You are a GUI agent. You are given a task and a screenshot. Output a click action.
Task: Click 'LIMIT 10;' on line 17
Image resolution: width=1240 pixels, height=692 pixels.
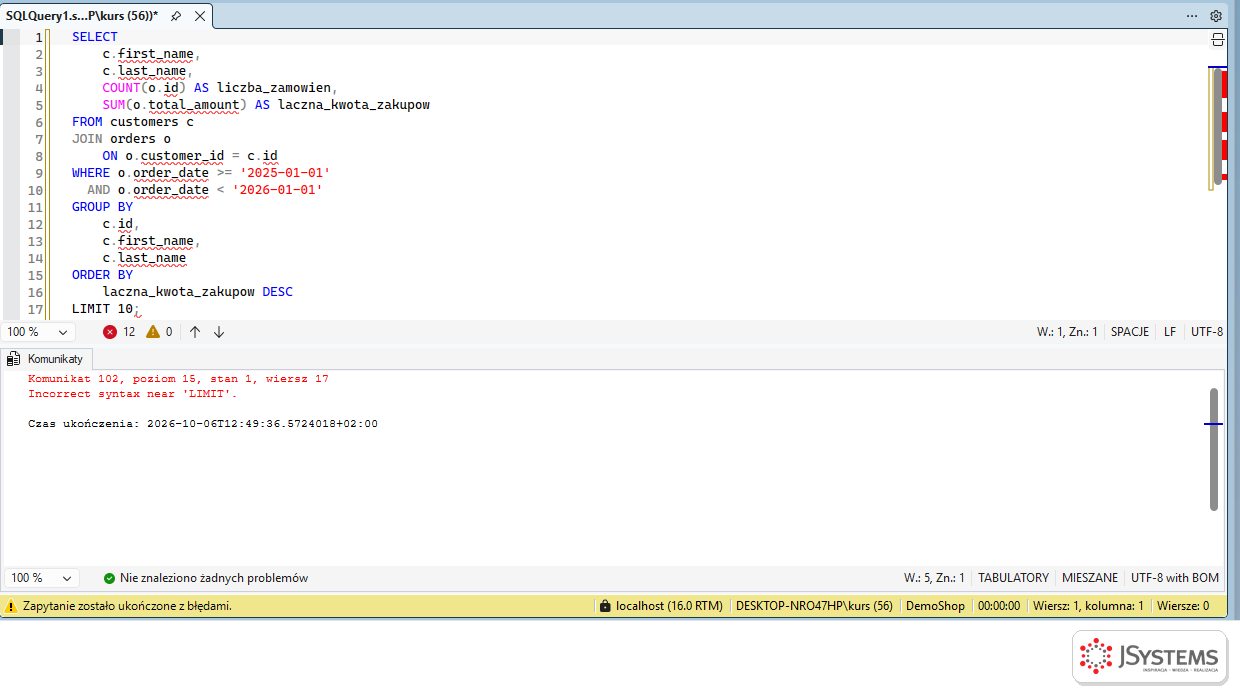(x=106, y=309)
